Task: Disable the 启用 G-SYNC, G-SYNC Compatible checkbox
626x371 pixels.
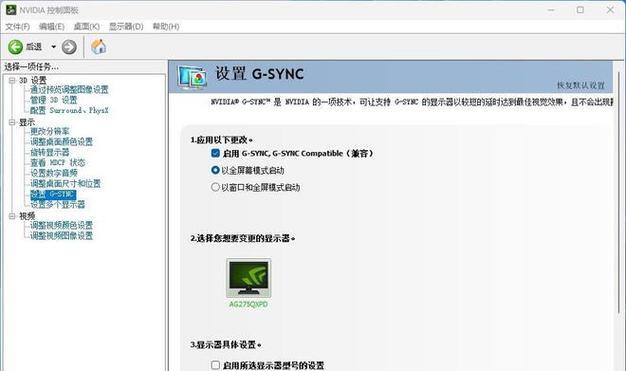Action: (x=216, y=153)
